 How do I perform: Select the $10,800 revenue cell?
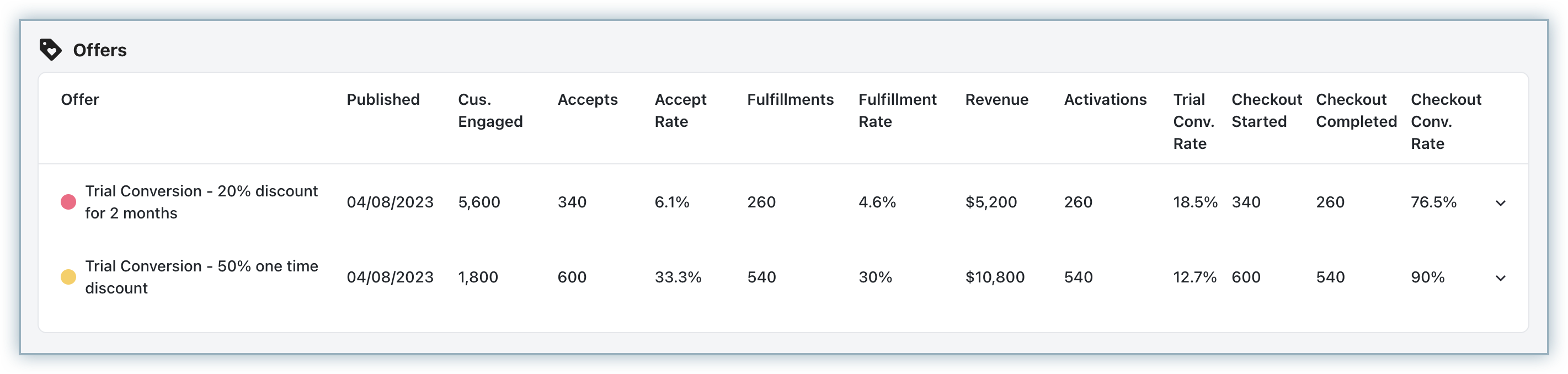click(995, 277)
